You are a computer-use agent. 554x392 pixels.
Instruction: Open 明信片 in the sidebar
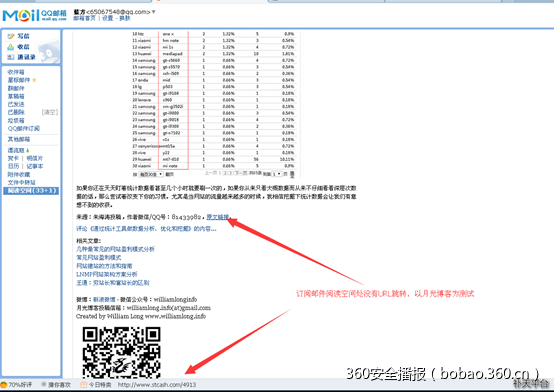(x=35, y=158)
